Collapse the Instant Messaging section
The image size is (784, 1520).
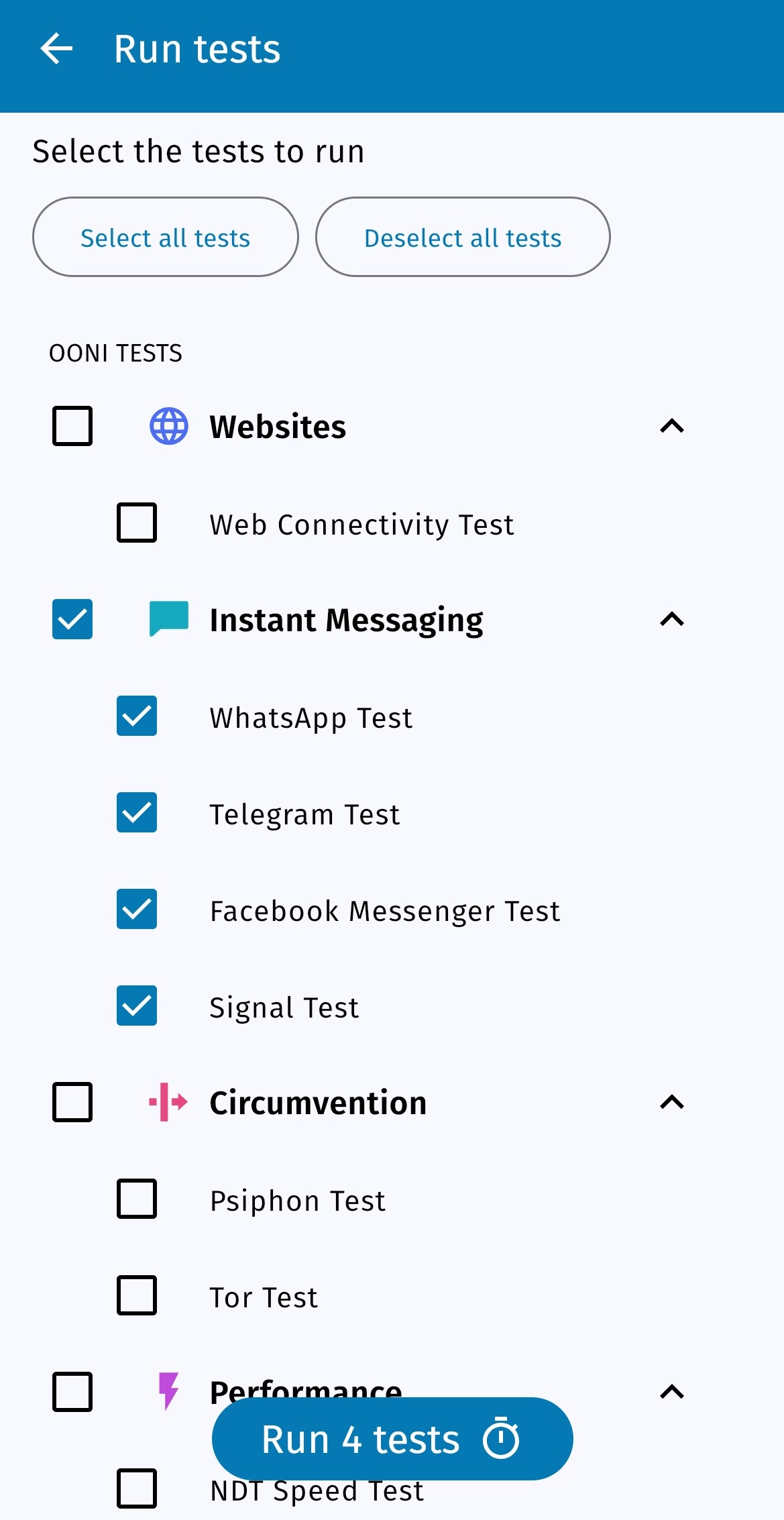click(672, 619)
